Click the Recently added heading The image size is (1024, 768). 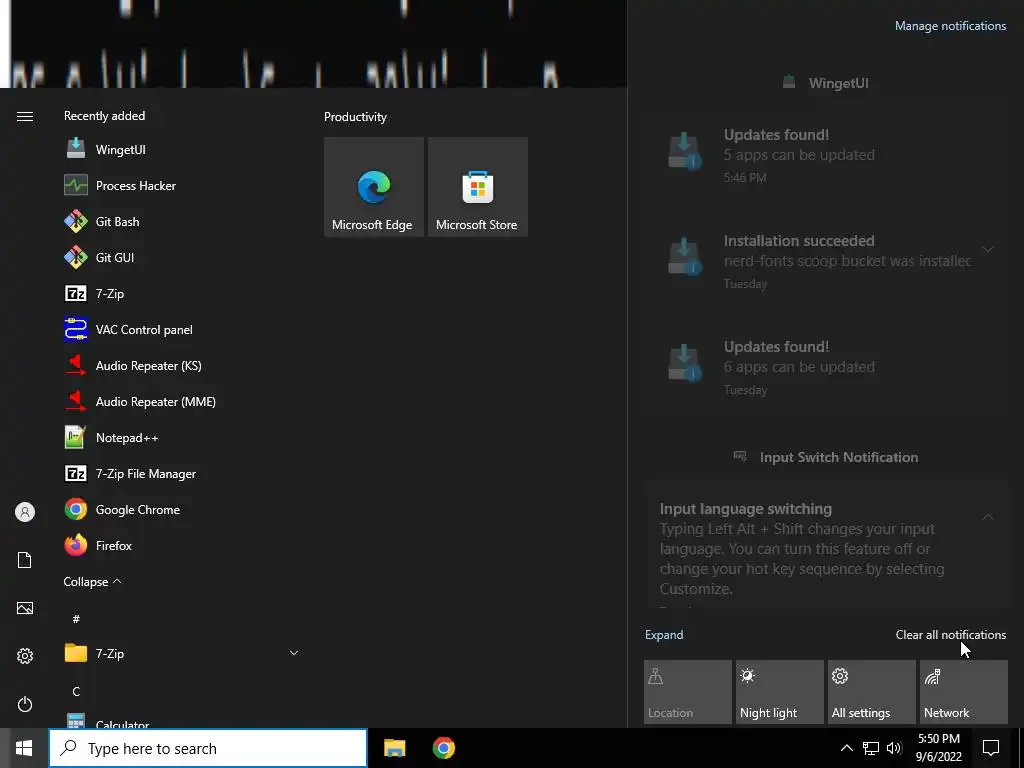[x=104, y=116]
